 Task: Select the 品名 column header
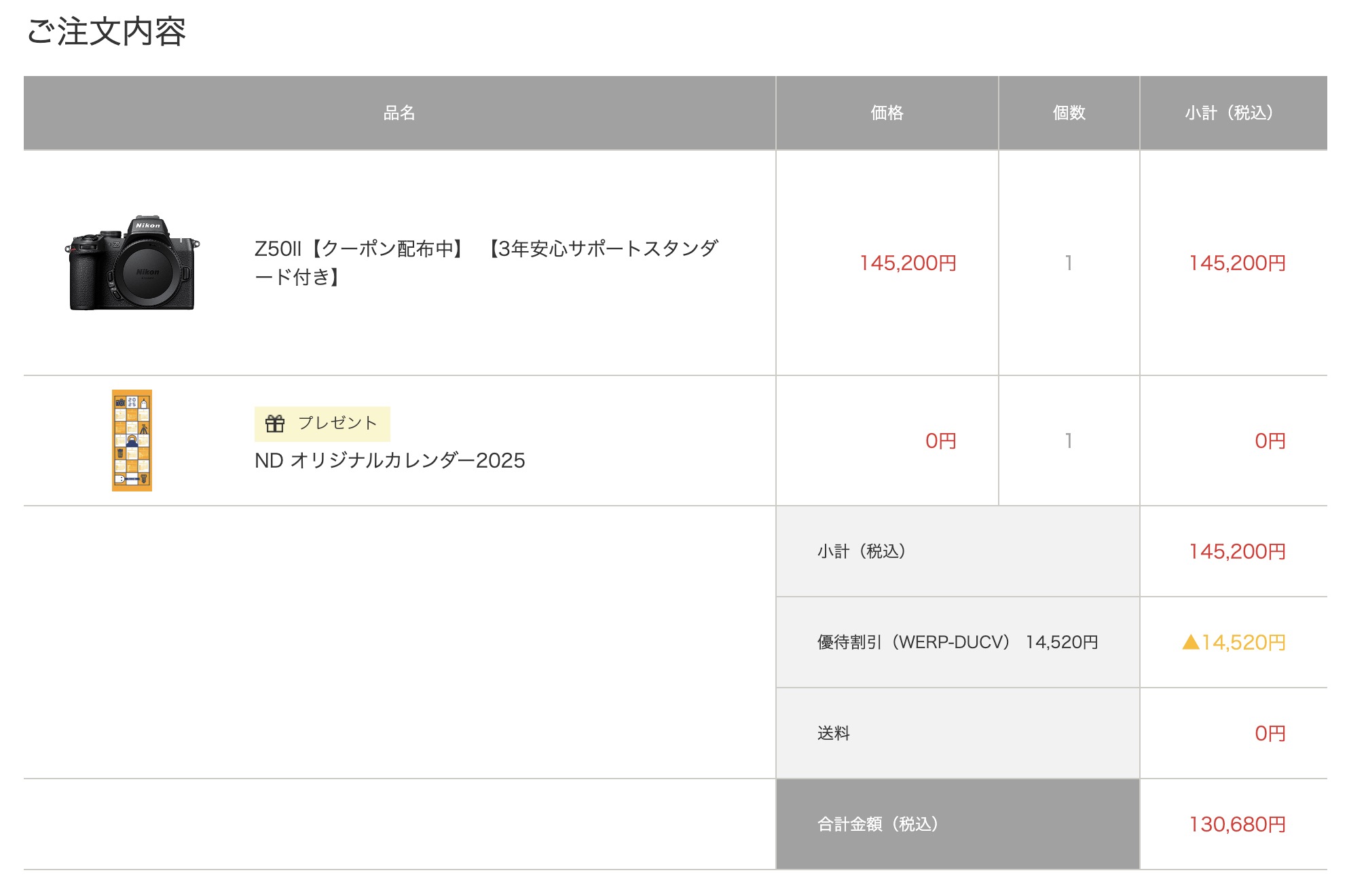pyautogui.click(x=399, y=113)
